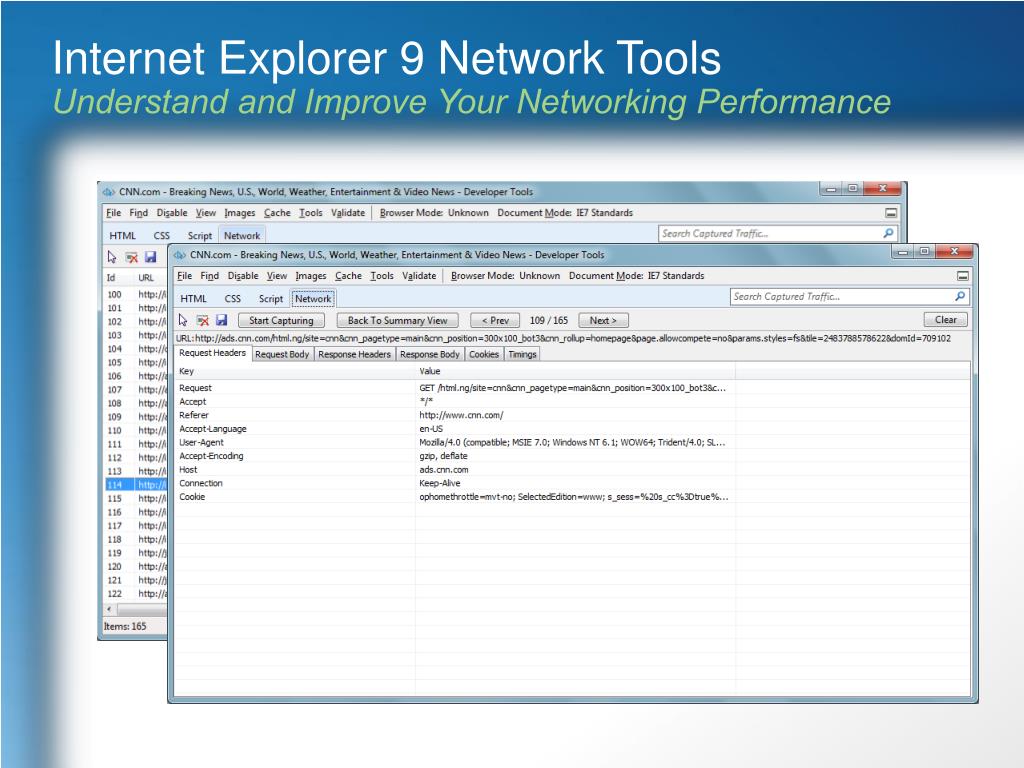Open the Response Headers tab

click(x=355, y=354)
